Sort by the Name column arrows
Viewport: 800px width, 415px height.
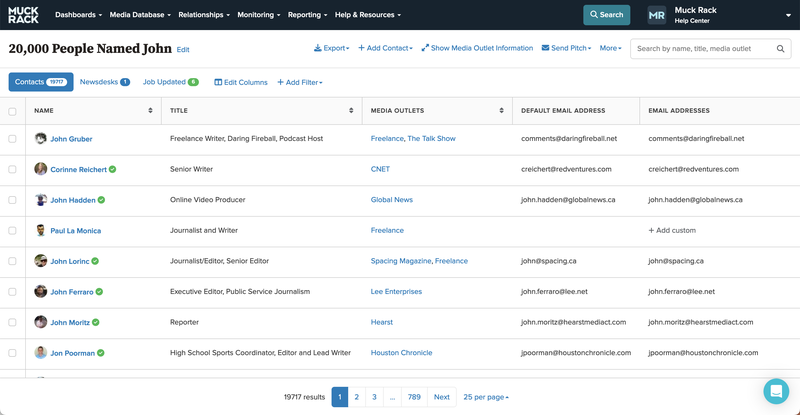click(150, 110)
